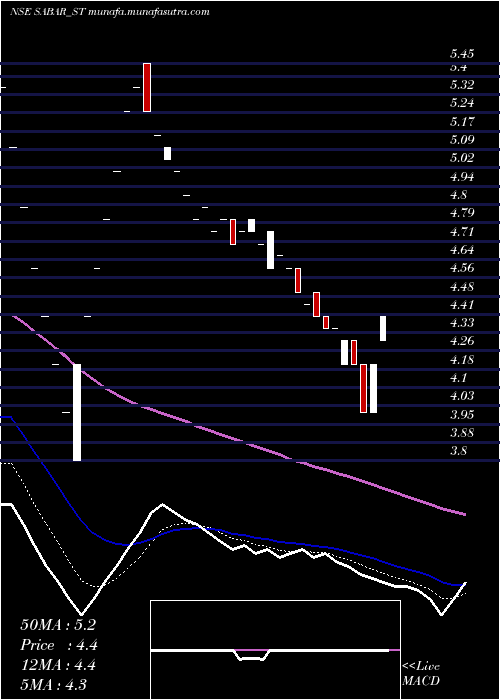Select the 3.95 price axis label

coord(462,414)
